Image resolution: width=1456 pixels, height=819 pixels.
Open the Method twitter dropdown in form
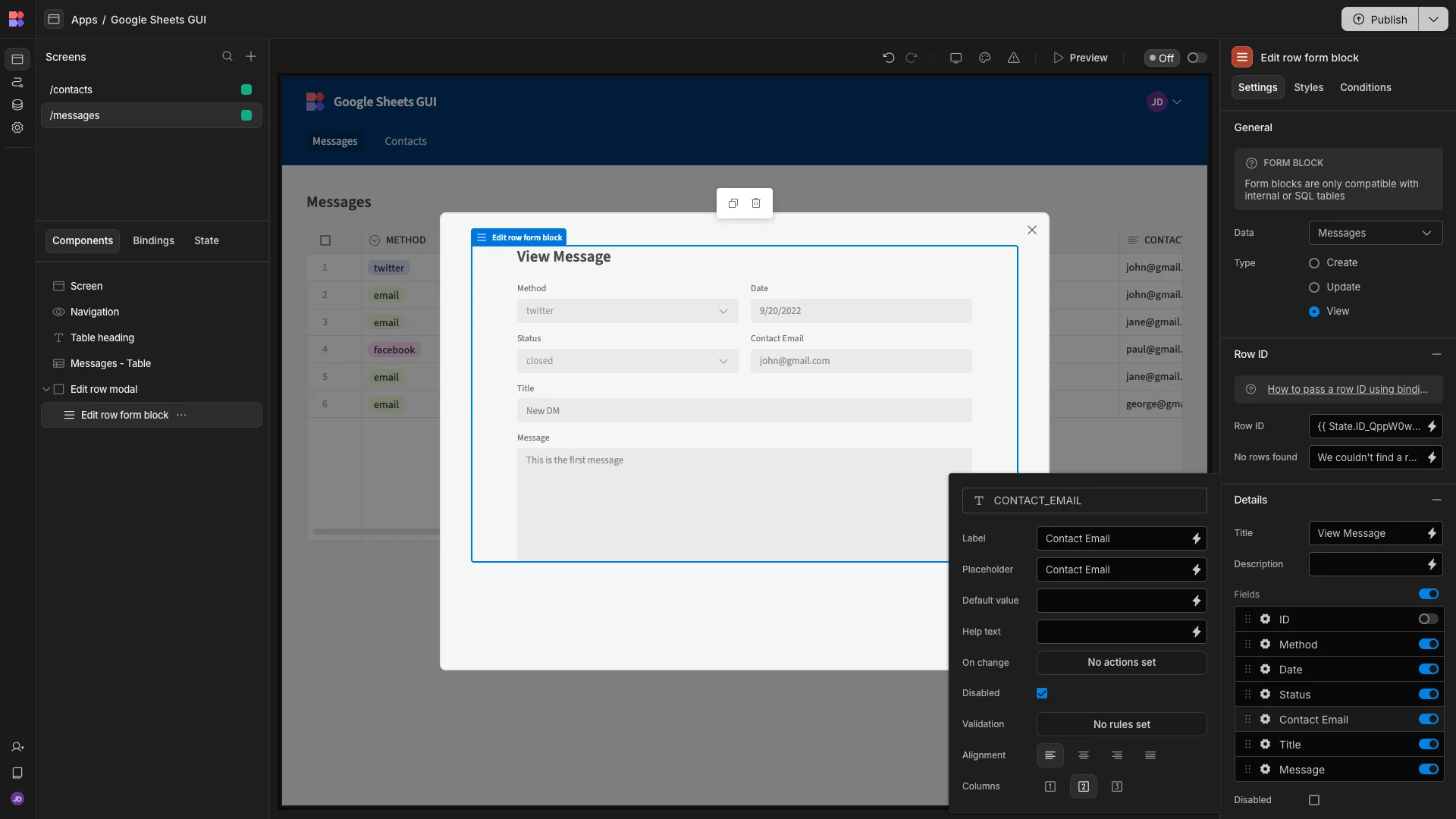pos(627,311)
